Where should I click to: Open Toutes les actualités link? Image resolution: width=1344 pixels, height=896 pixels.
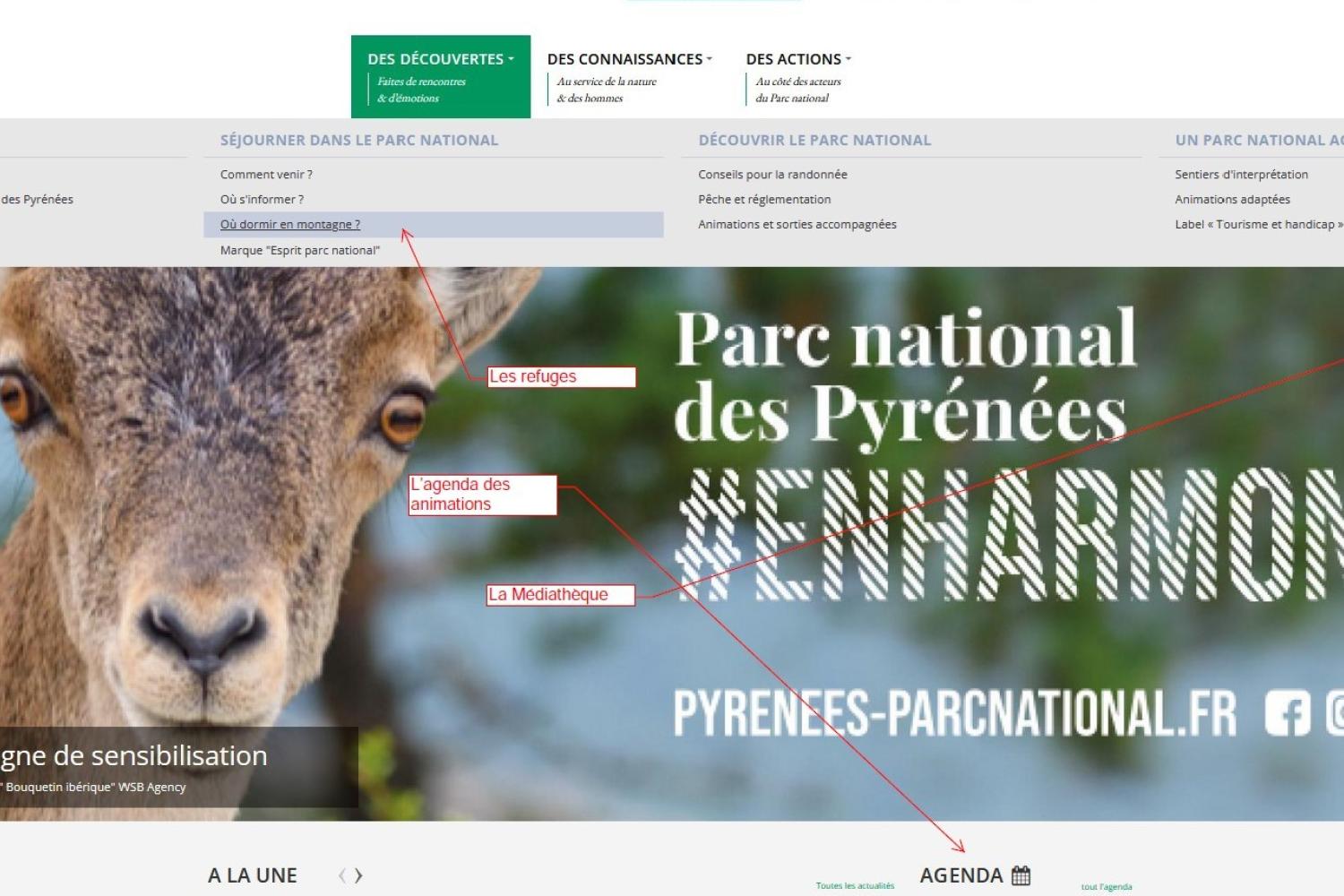click(855, 886)
